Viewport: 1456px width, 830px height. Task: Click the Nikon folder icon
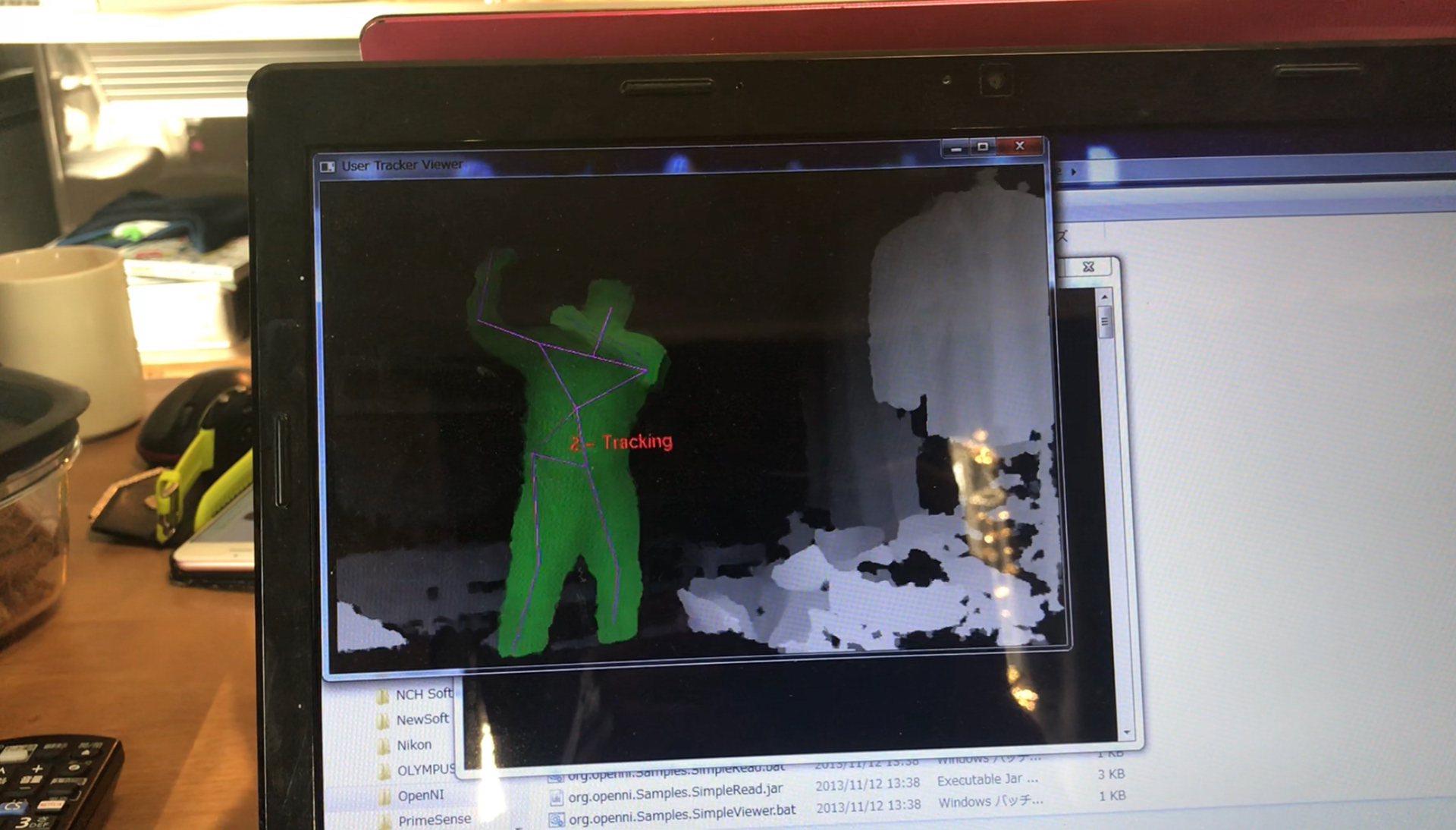[x=383, y=746]
